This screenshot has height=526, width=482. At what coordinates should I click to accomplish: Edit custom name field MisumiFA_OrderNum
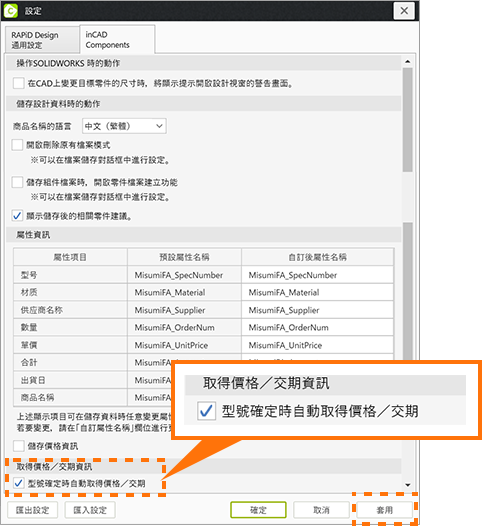tap(317, 327)
